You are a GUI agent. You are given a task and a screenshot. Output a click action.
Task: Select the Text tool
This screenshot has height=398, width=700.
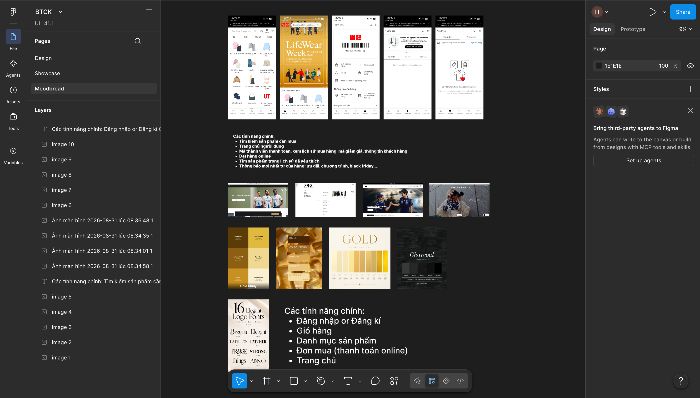348,381
